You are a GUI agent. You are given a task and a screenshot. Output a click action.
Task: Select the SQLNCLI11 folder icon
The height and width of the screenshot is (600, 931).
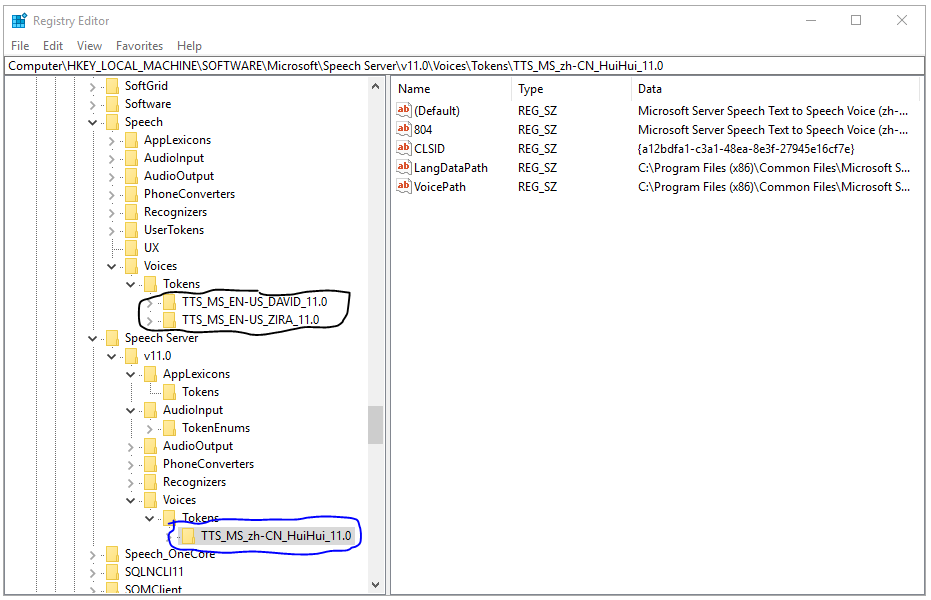[112, 572]
